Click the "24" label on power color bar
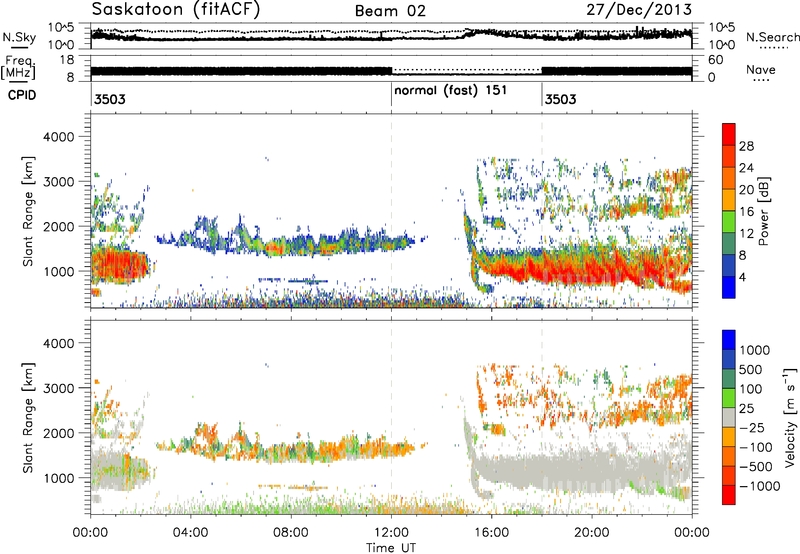 pos(746,168)
